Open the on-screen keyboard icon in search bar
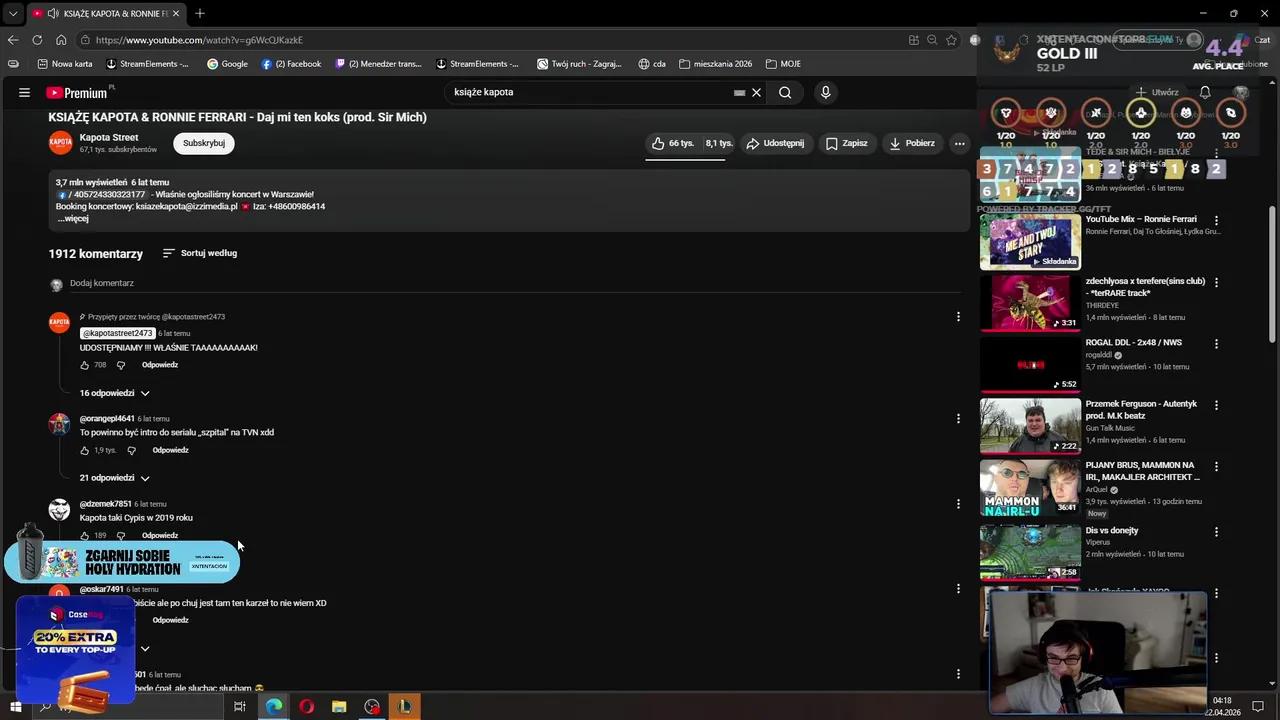The image size is (1280, 720). [x=739, y=92]
